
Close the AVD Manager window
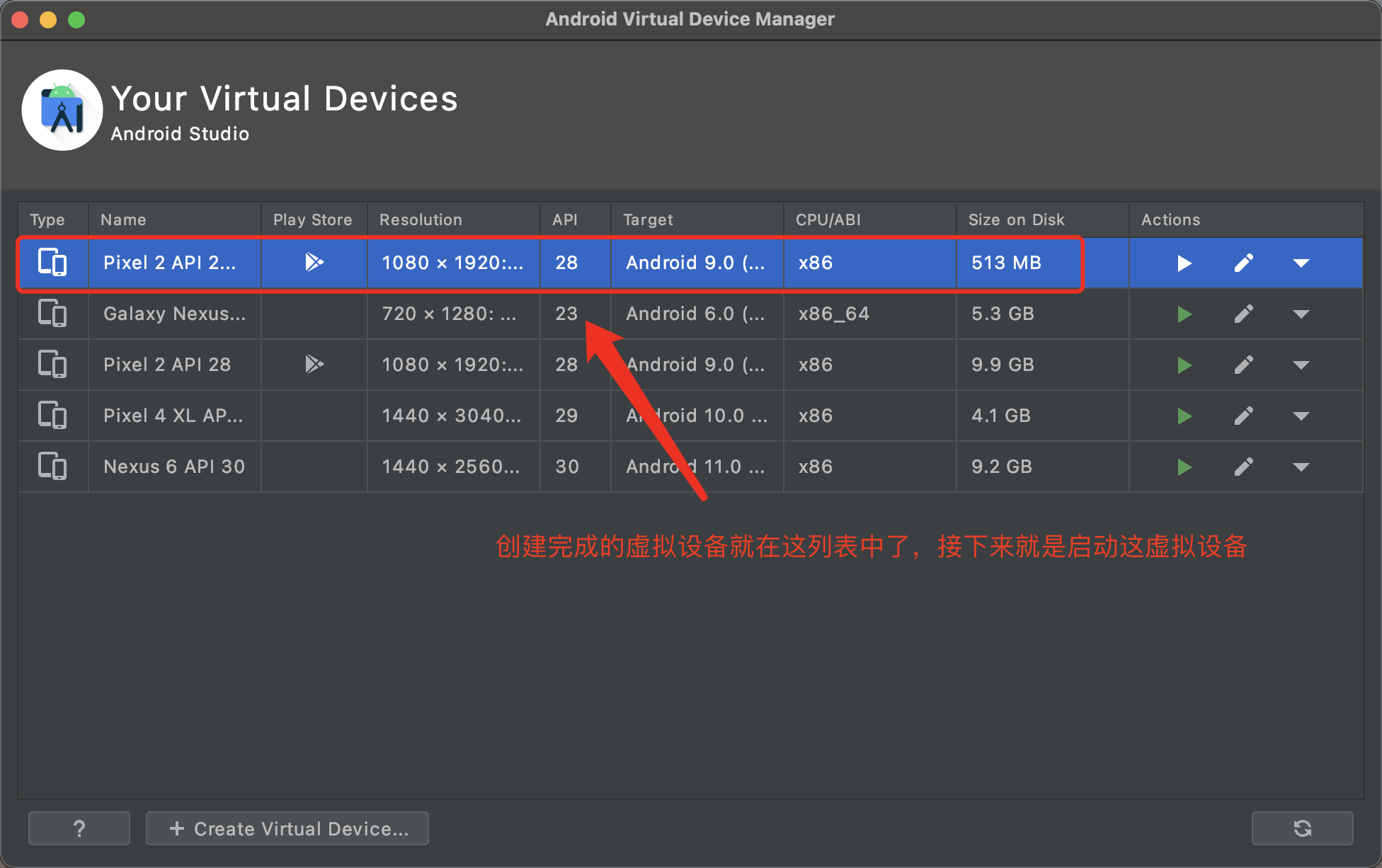[x=20, y=20]
